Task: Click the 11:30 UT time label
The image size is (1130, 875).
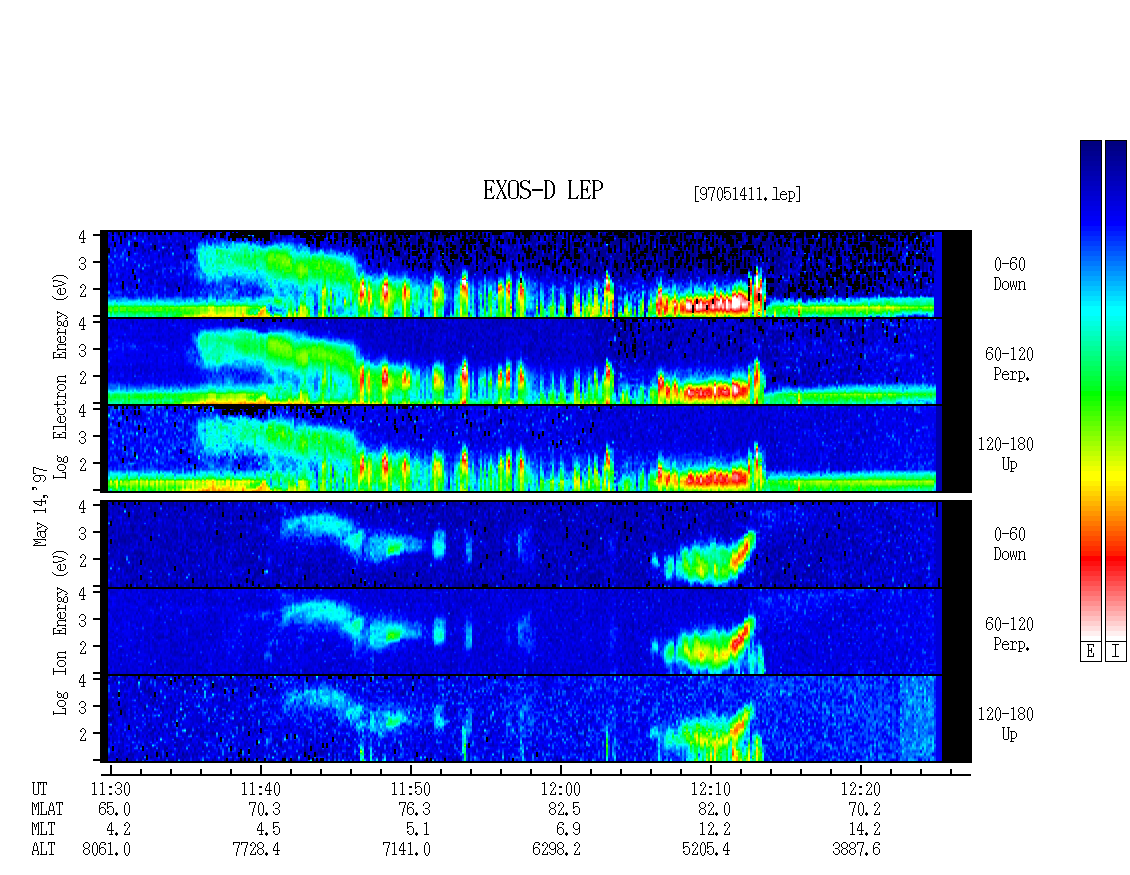Action: click(110, 789)
